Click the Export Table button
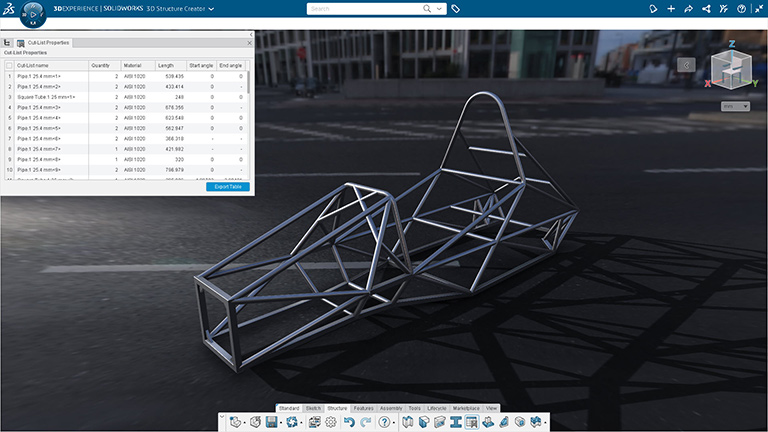Viewport: 768px width, 432px height. click(x=228, y=187)
